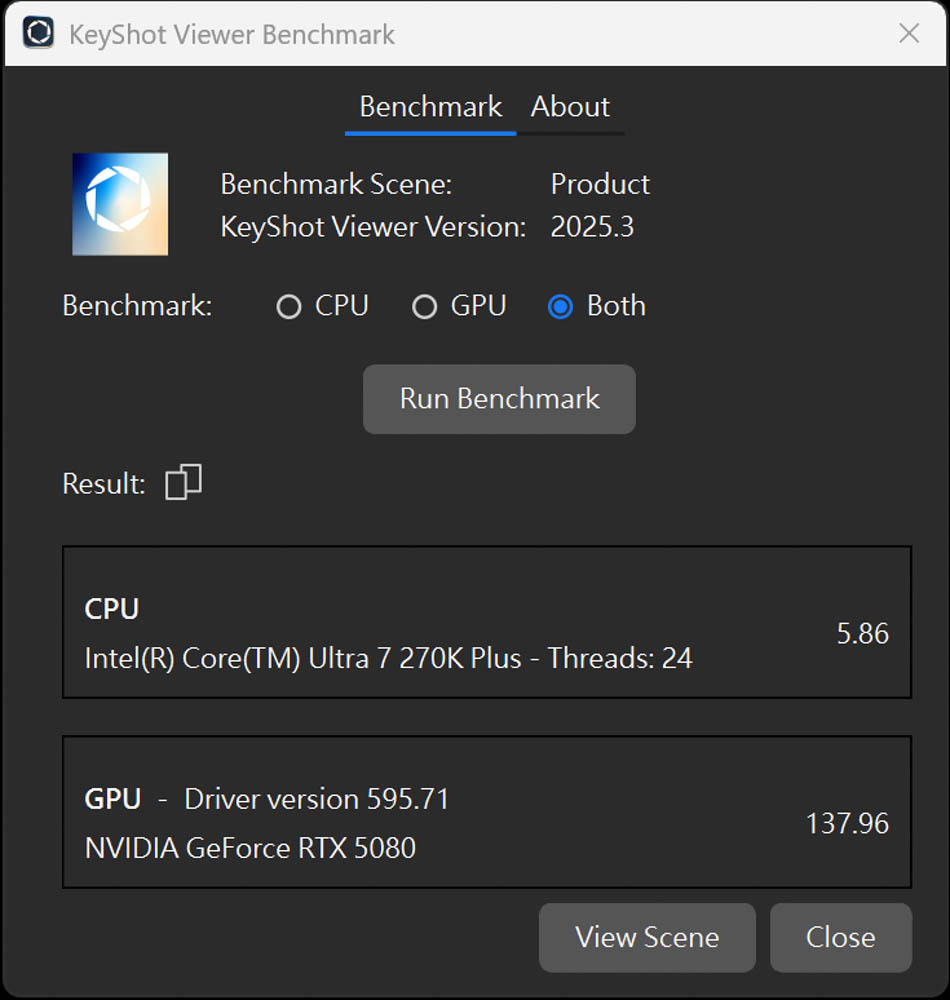This screenshot has width=950, height=1000.
Task: Click the KeyShot Viewer logo image
Action: (x=120, y=204)
